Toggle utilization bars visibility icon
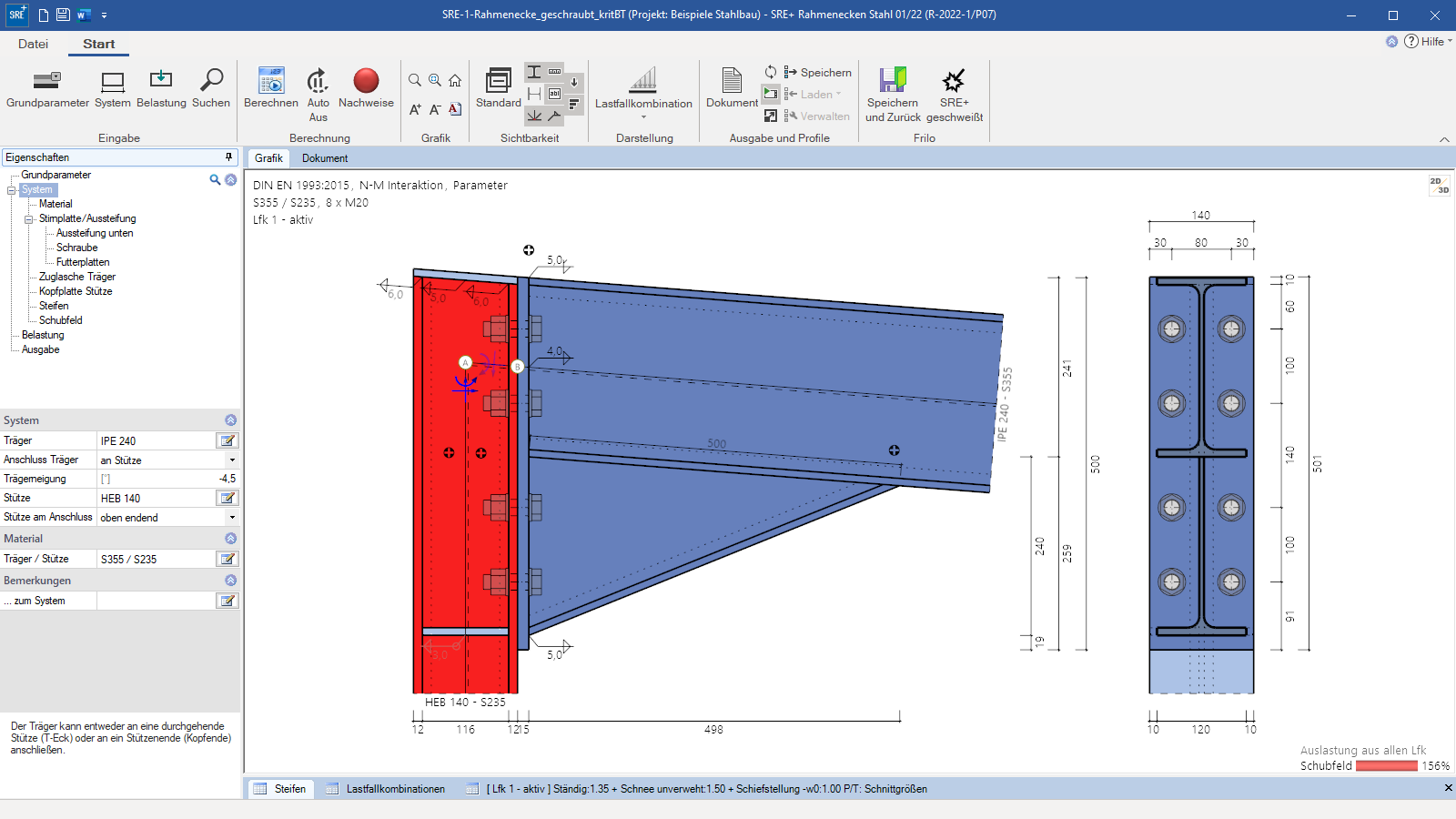Viewport: 1456px width, 819px height. coord(574,105)
